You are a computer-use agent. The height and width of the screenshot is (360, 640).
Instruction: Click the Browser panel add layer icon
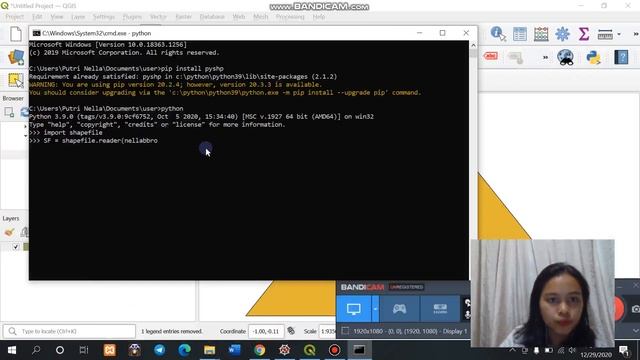[9, 112]
